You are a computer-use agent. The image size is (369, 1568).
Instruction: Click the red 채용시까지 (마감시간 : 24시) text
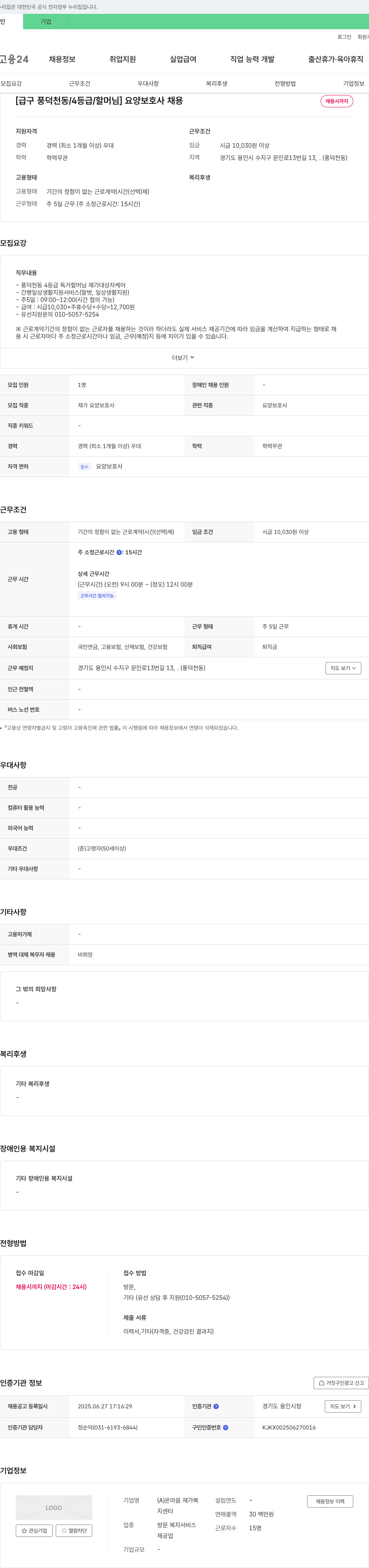pyautogui.click(x=51, y=1287)
